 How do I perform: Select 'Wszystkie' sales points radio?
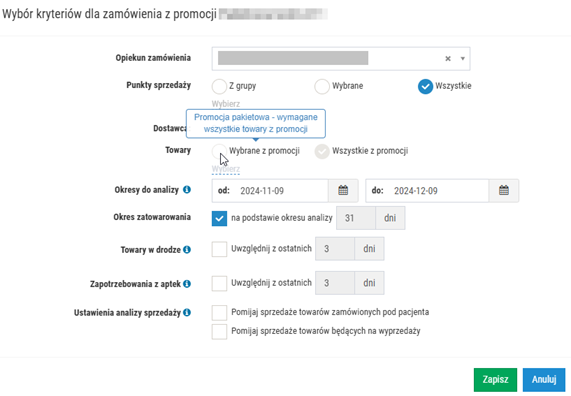[x=425, y=86]
